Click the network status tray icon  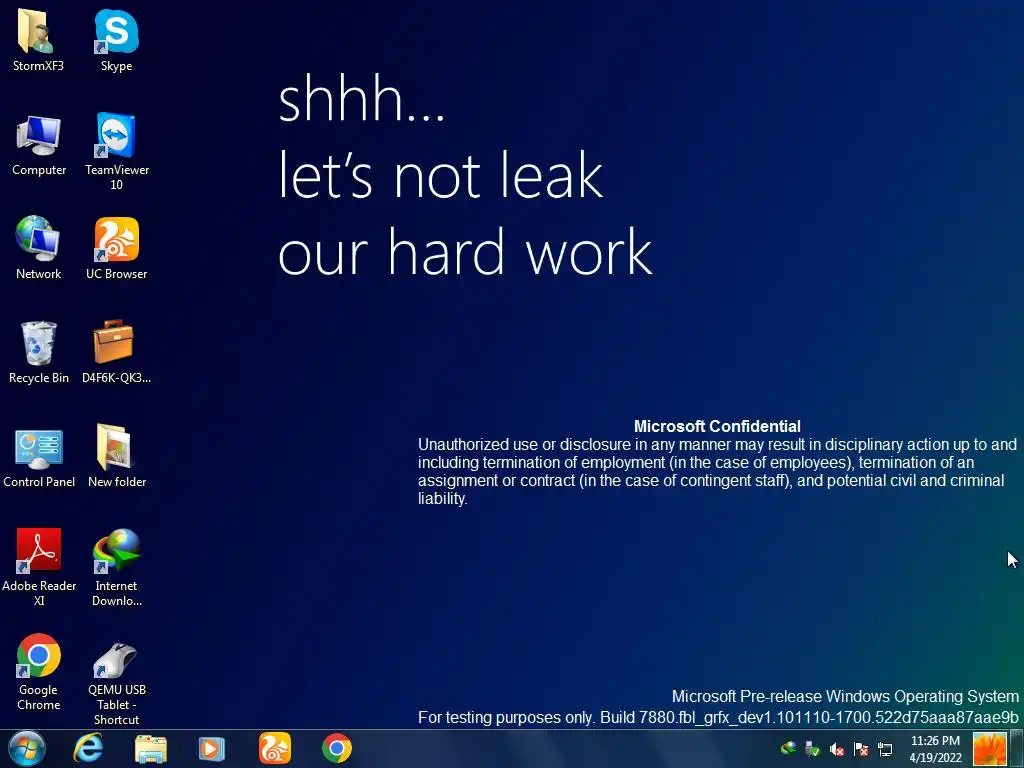[885, 750]
